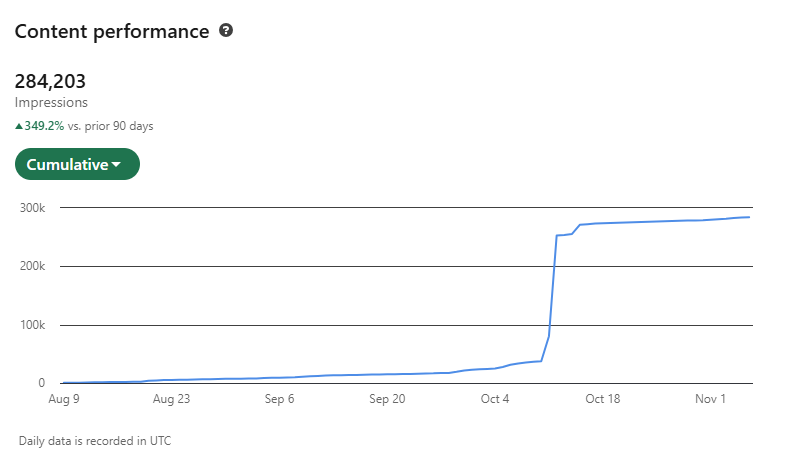Click the arrow on the Cumulative button
785x459 pixels.
click(116, 165)
